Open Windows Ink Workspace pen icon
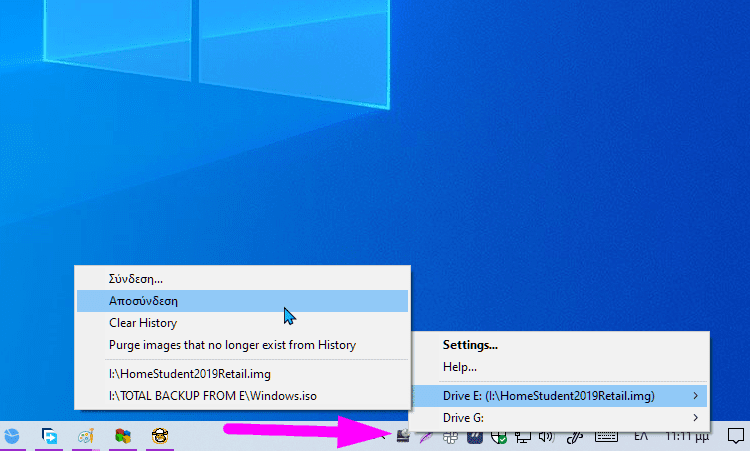Screen dimensions: 750x451 tap(574, 436)
